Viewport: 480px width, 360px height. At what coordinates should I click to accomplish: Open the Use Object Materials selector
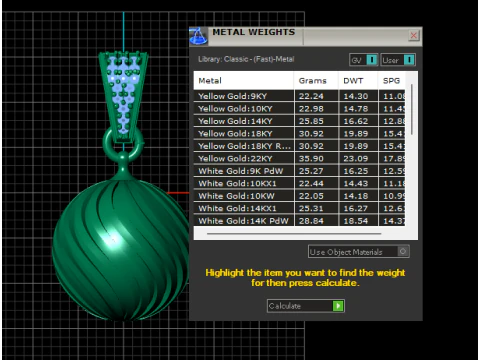[359, 252]
